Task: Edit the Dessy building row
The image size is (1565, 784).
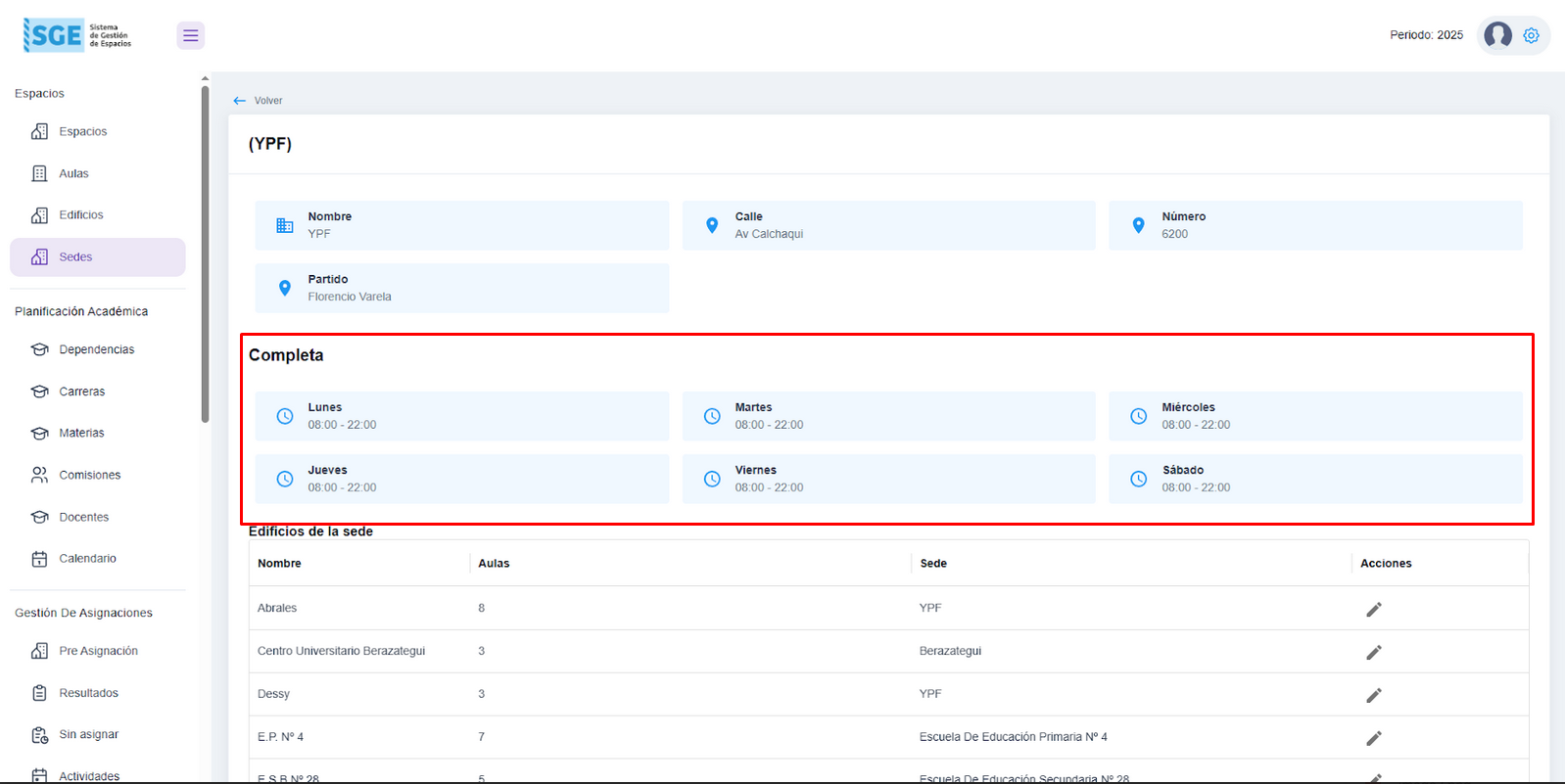Action: [1374, 695]
